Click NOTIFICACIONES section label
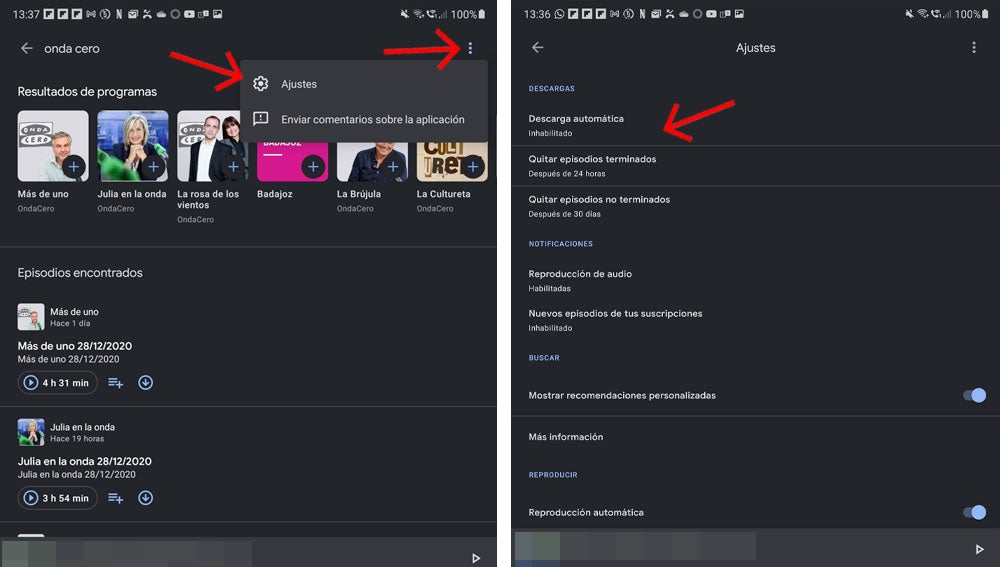 pyautogui.click(x=561, y=244)
